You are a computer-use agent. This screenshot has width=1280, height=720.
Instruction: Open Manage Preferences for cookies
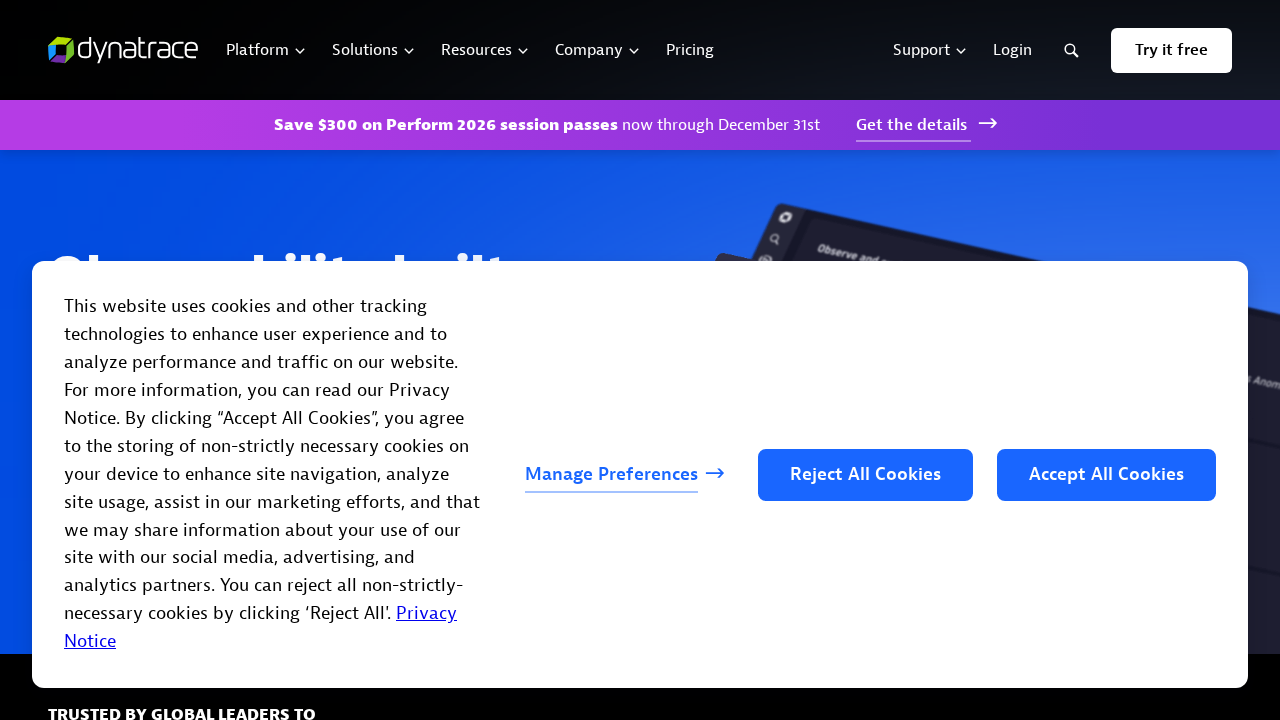pos(611,474)
